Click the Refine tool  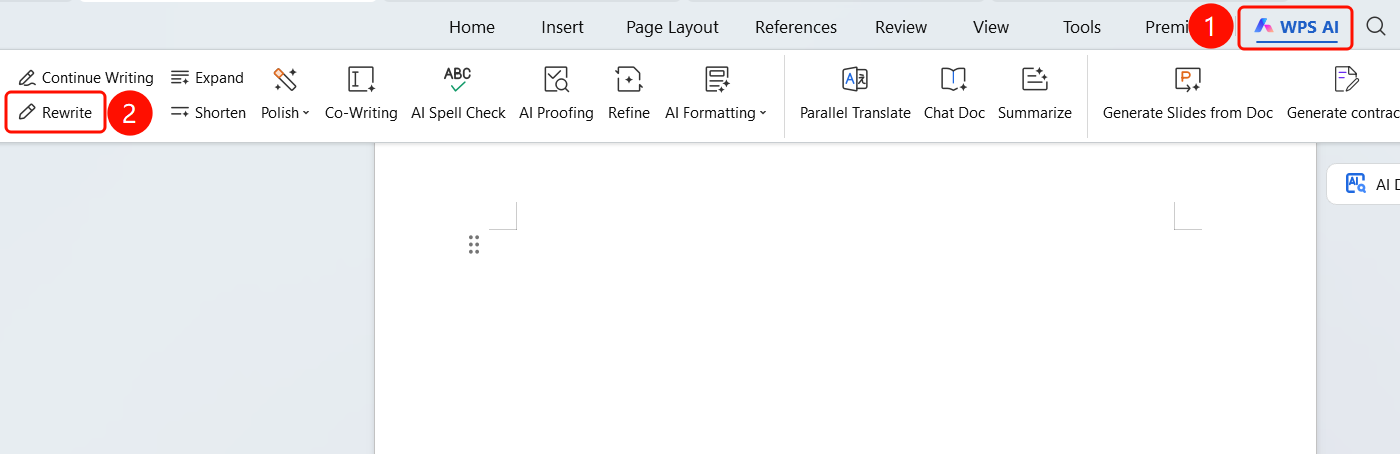(629, 94)
